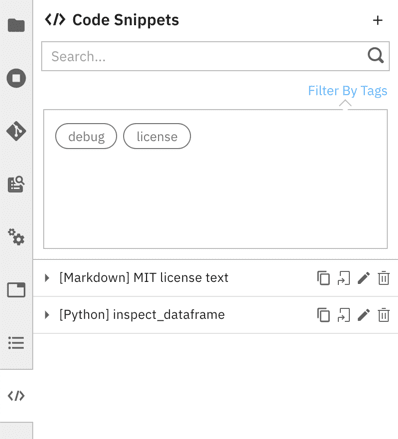This screenshot has width=398, height=439.
Task: Copy the MIT license text snippet
Action: coord(323,278)
